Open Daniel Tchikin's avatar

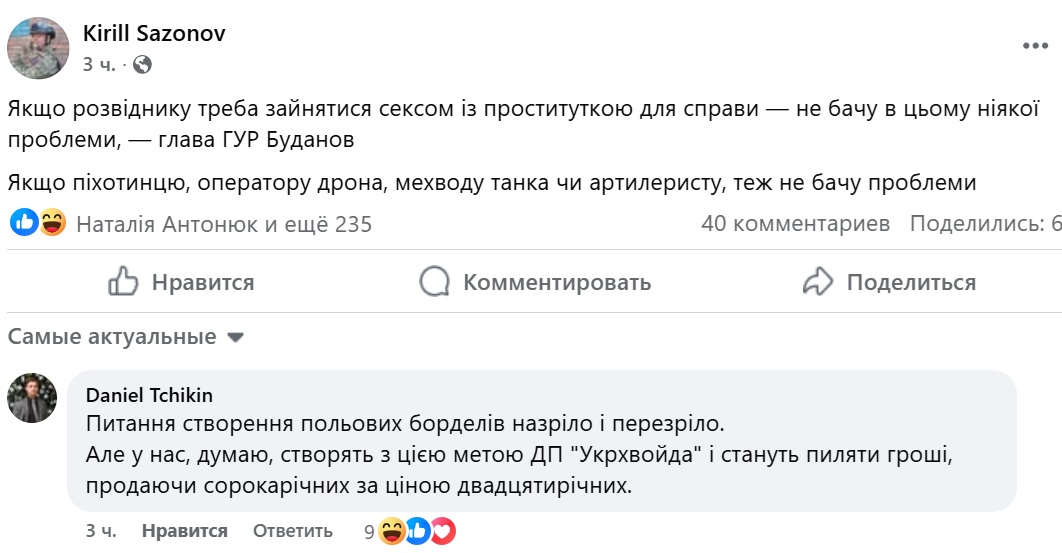pos(32,397)
